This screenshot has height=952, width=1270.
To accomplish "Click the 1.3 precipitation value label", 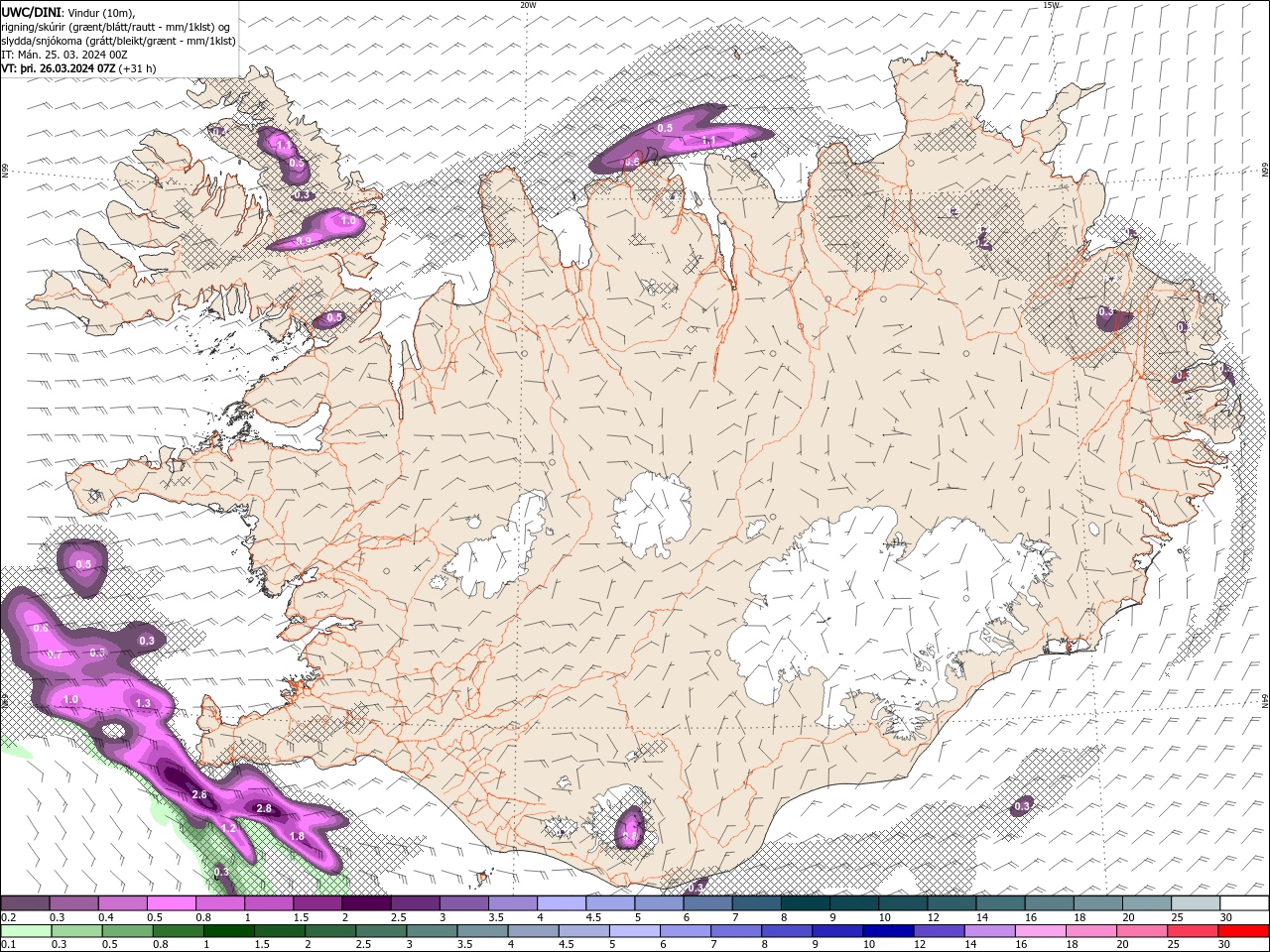I will pos(142,703).
